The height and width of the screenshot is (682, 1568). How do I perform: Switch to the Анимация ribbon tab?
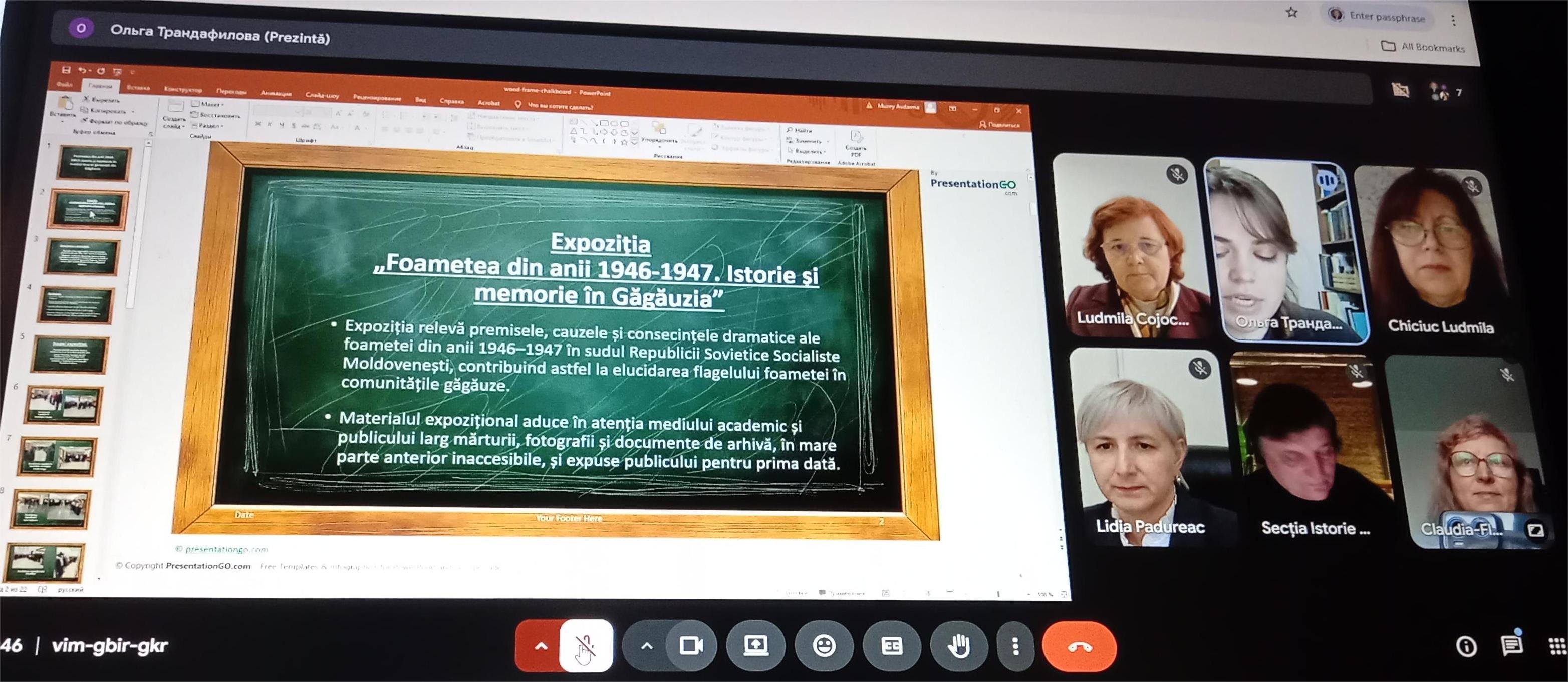coord(276,93)
